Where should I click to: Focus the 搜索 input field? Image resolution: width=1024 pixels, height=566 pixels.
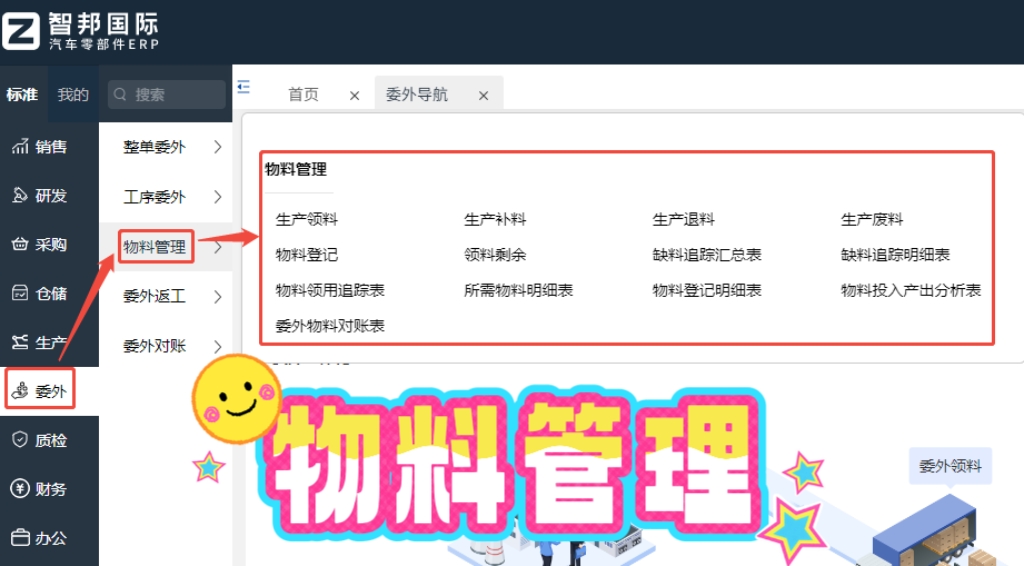tap(167, 95)
